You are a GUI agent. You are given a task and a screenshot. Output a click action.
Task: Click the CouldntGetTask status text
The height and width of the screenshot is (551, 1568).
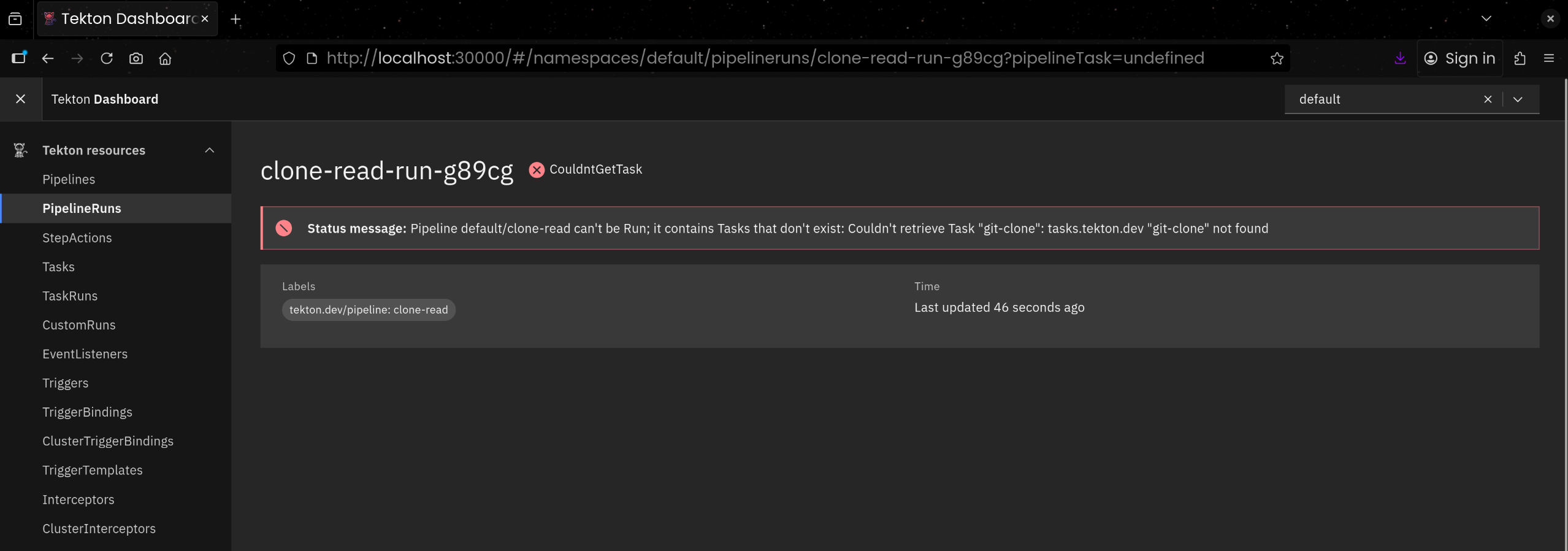[x=595, y=169]
